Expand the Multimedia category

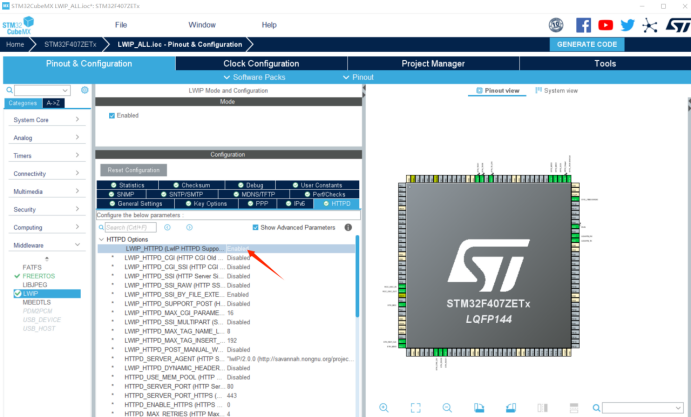point(46,192)
